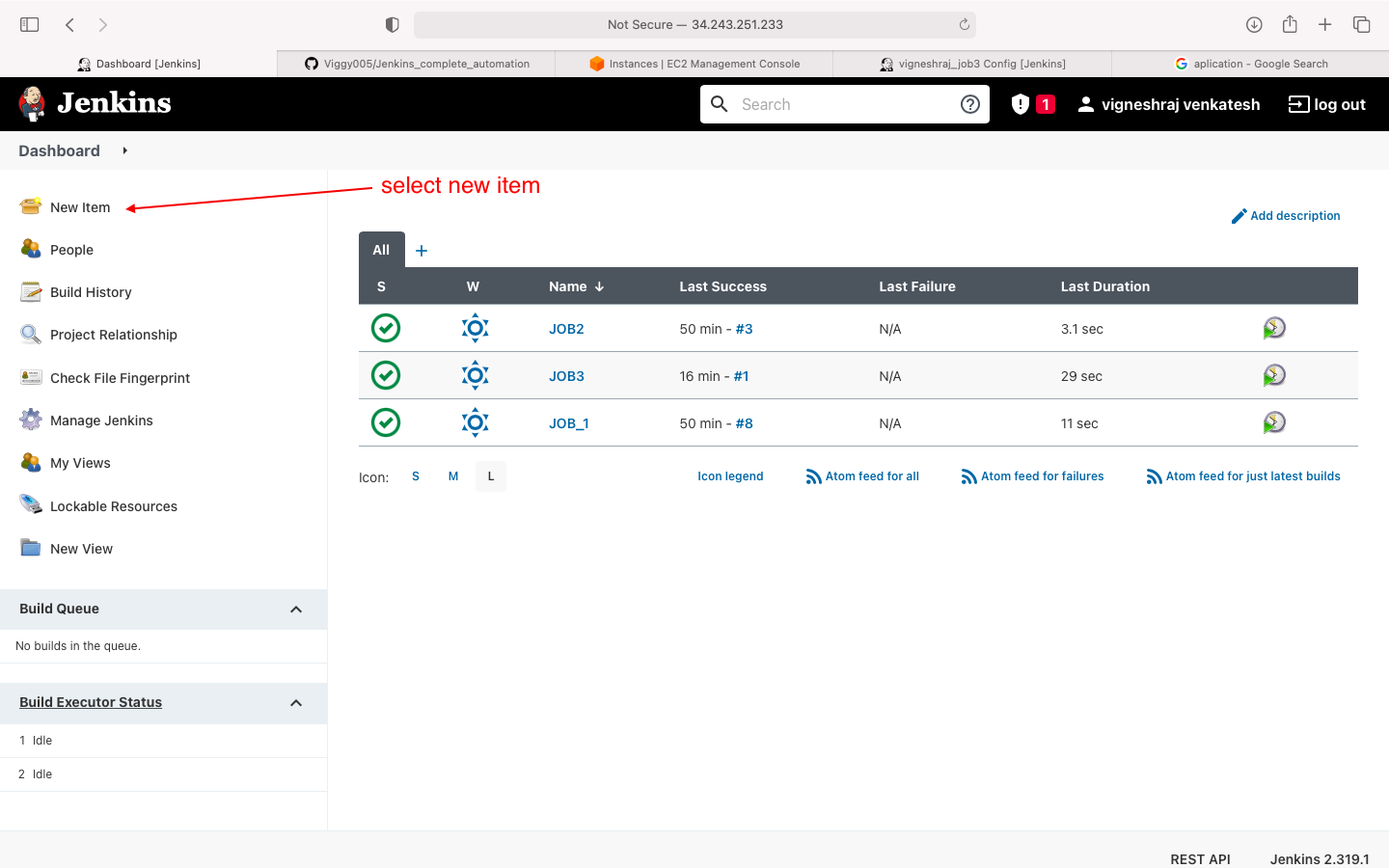Open Atom feed for all
1389x868 pixels.
[862, 476]
